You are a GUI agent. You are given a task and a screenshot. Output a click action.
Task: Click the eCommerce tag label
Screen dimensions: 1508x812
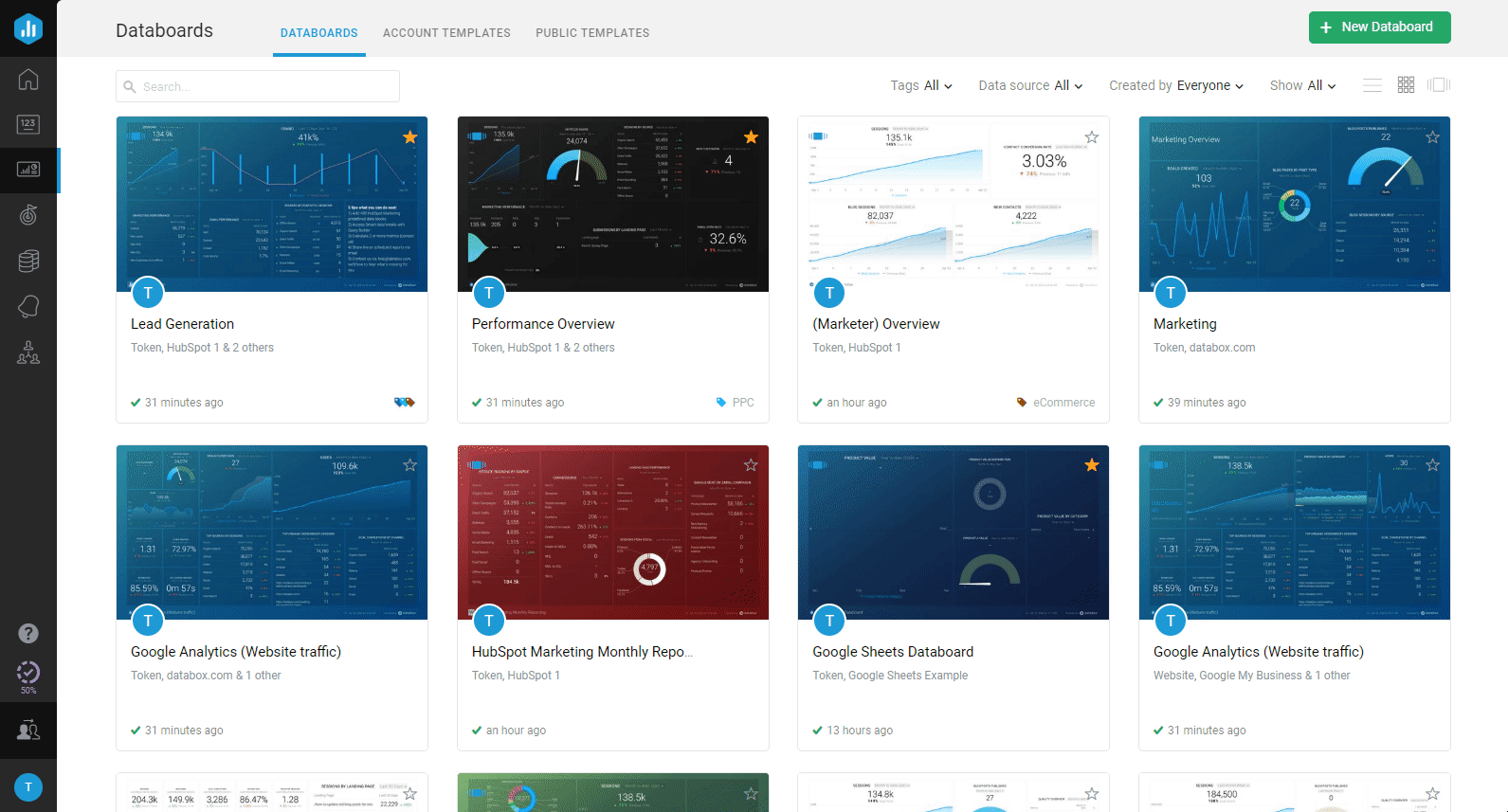pos(1063,403)
